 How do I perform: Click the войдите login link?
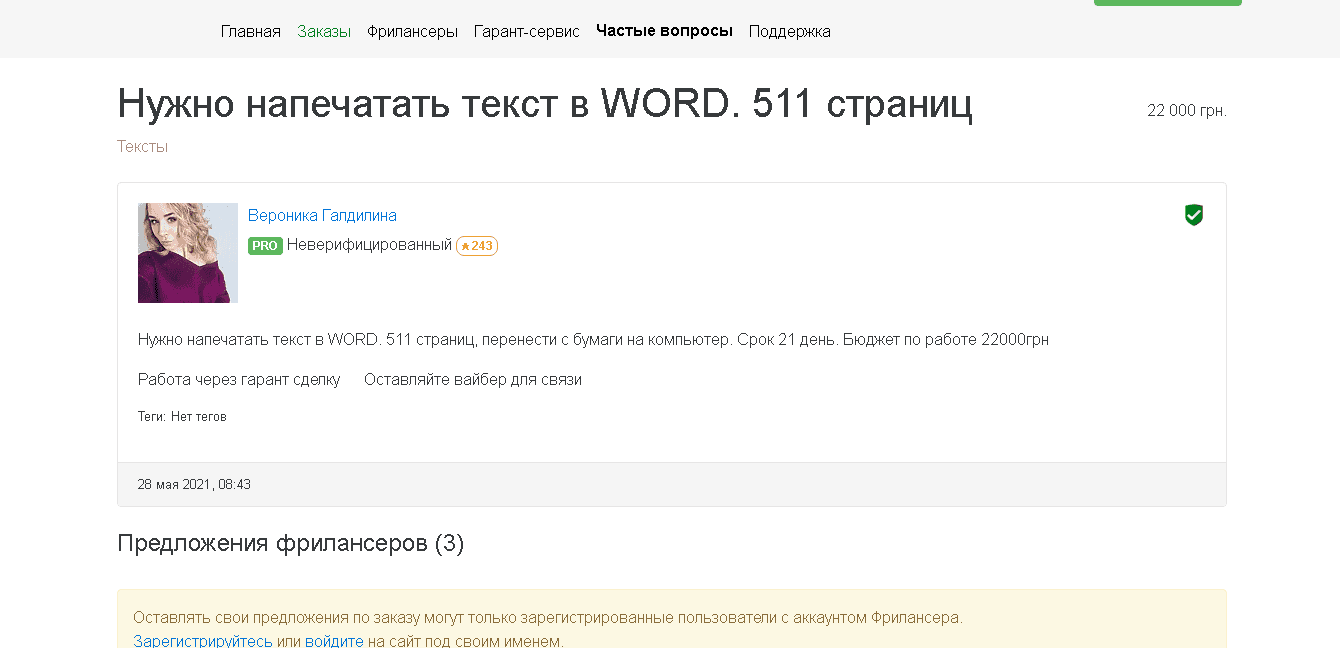pos(334,640)
